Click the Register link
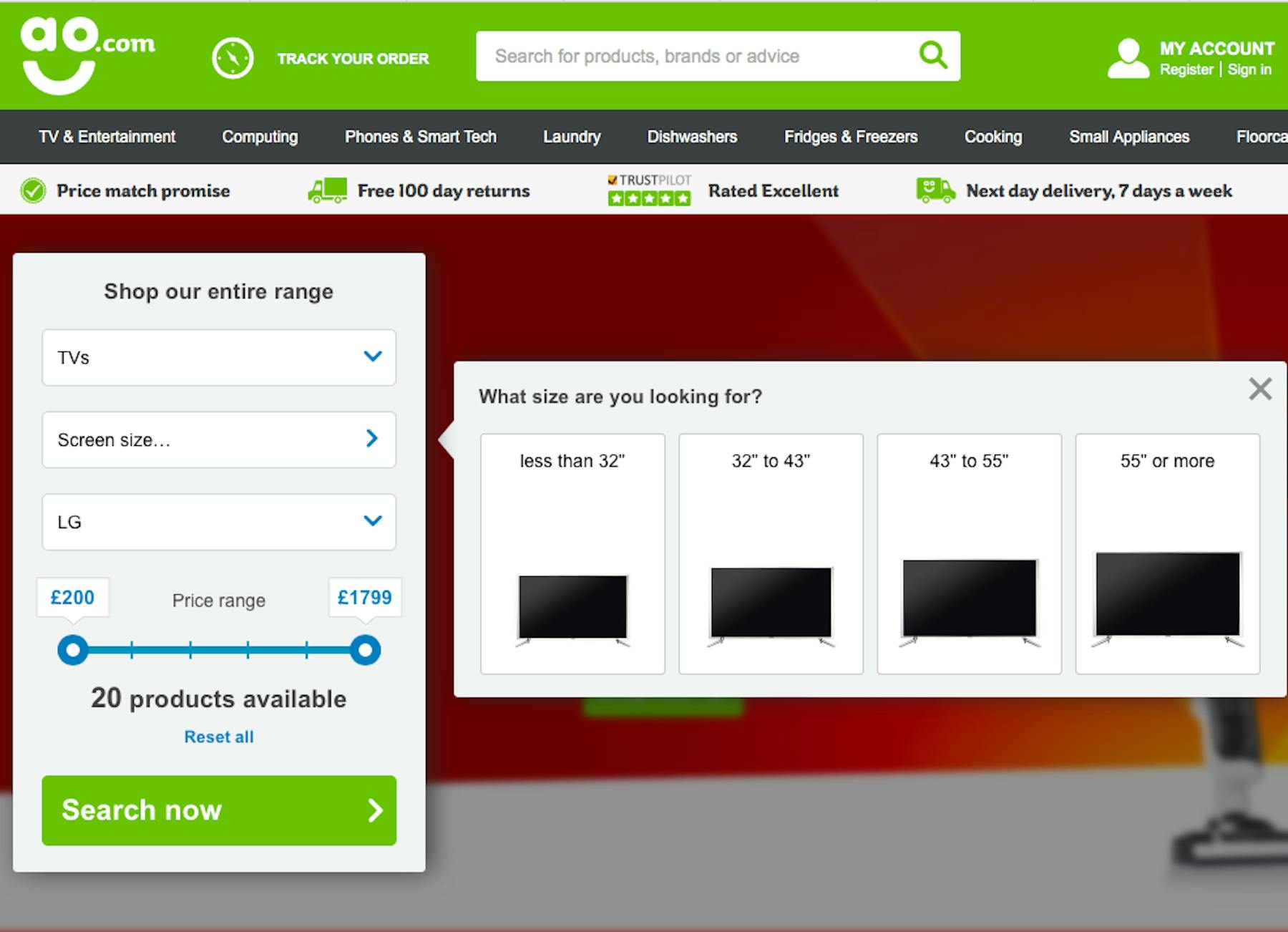 [x=1186, y=69]
